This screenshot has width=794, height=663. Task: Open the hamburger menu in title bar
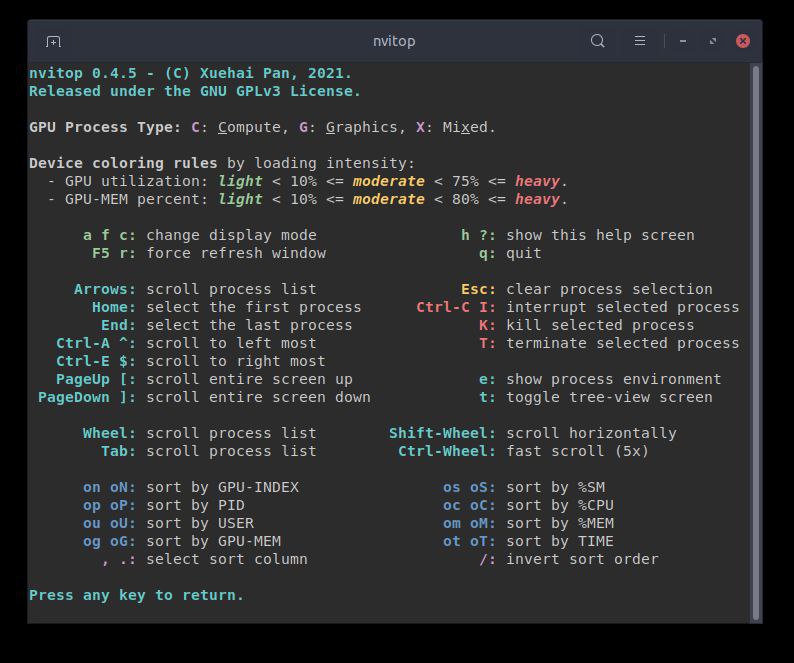640,41
